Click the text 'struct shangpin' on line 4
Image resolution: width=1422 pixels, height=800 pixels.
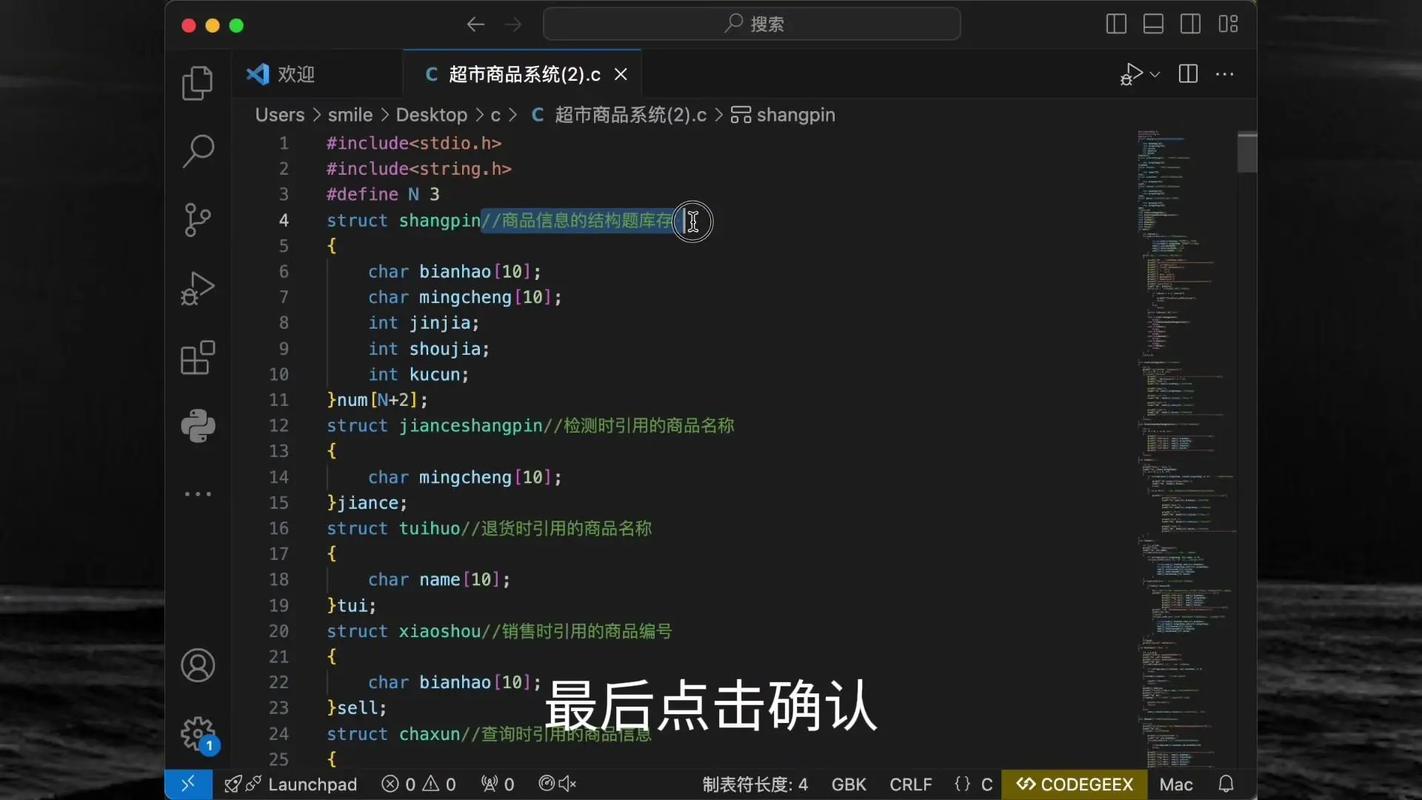[x=403, y=220]
